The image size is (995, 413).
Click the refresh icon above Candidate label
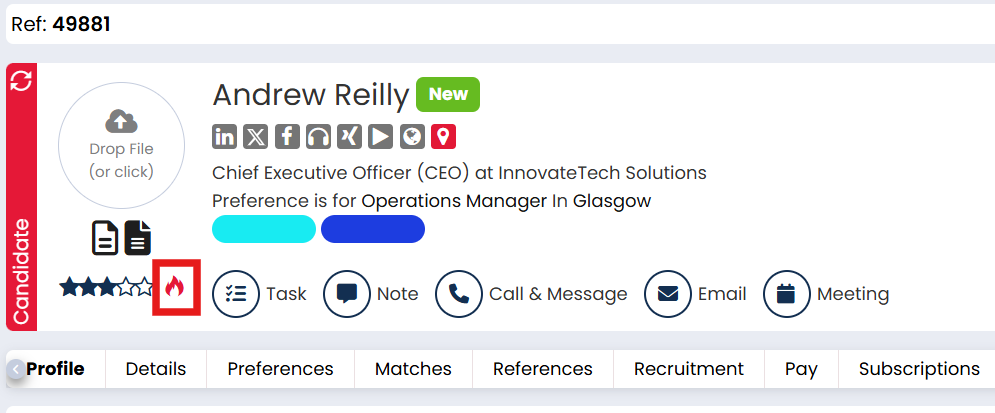click(21, 82)
